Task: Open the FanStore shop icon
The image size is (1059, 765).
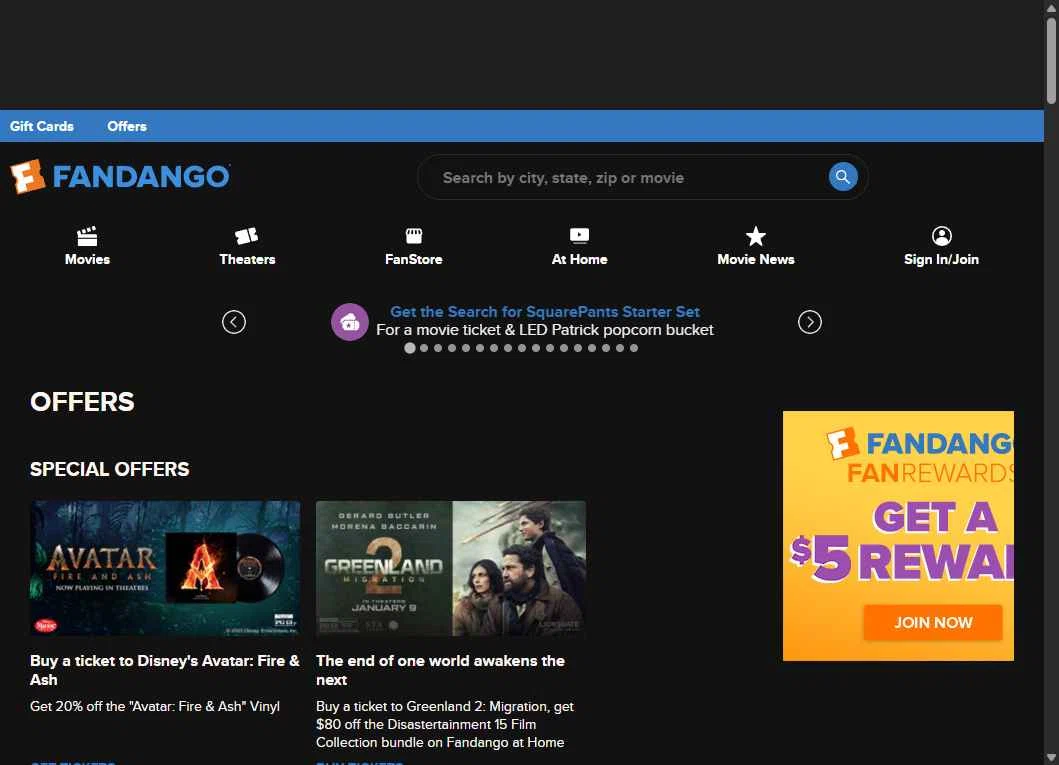Action: [413, 236]
